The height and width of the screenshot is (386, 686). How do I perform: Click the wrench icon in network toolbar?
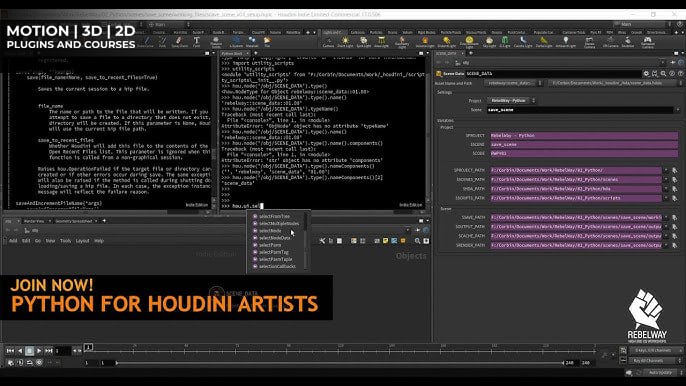point(322,241)
